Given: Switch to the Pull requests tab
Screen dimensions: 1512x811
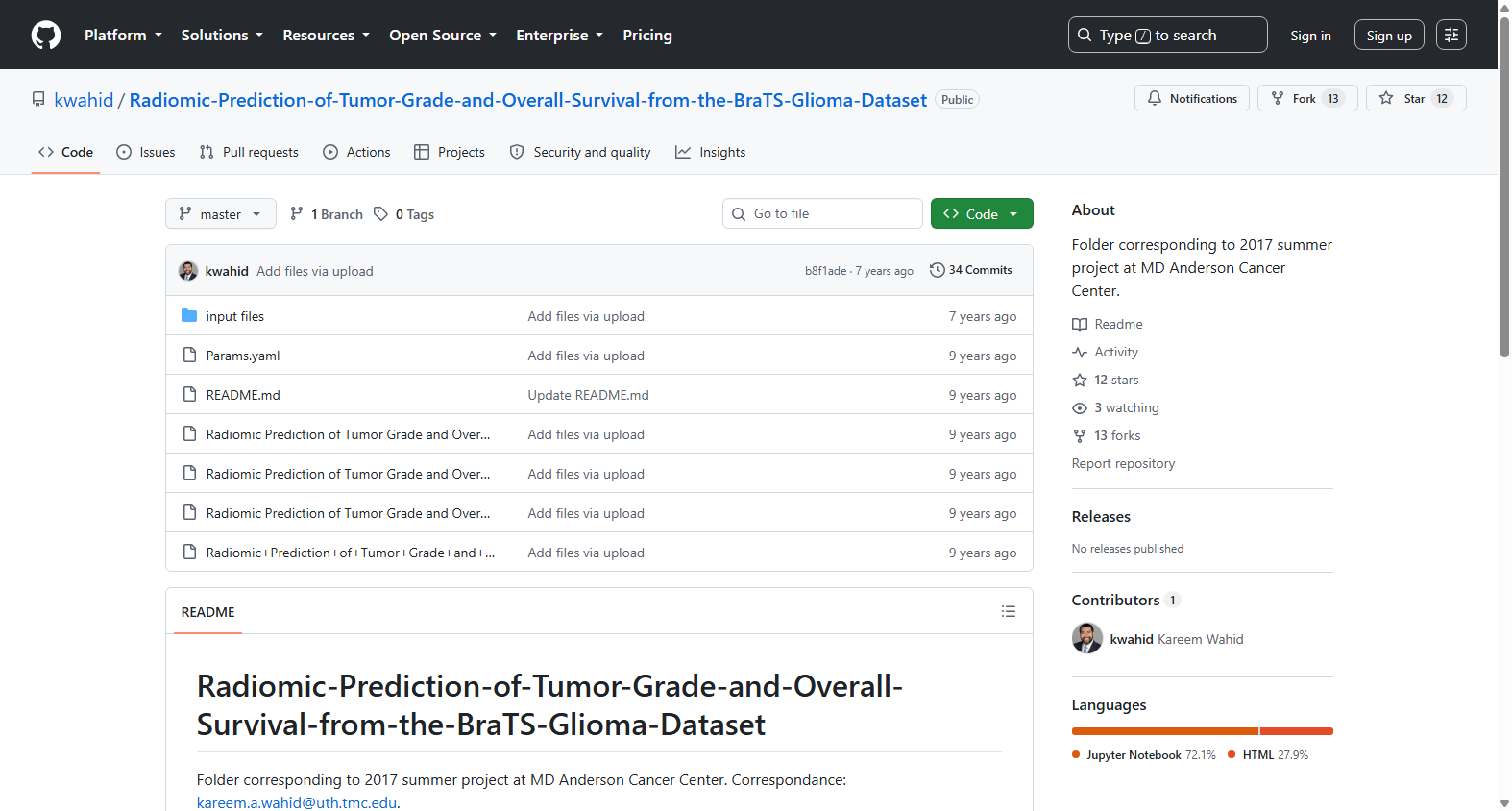Looking at the screenshot, I should [x=249, y=152].
